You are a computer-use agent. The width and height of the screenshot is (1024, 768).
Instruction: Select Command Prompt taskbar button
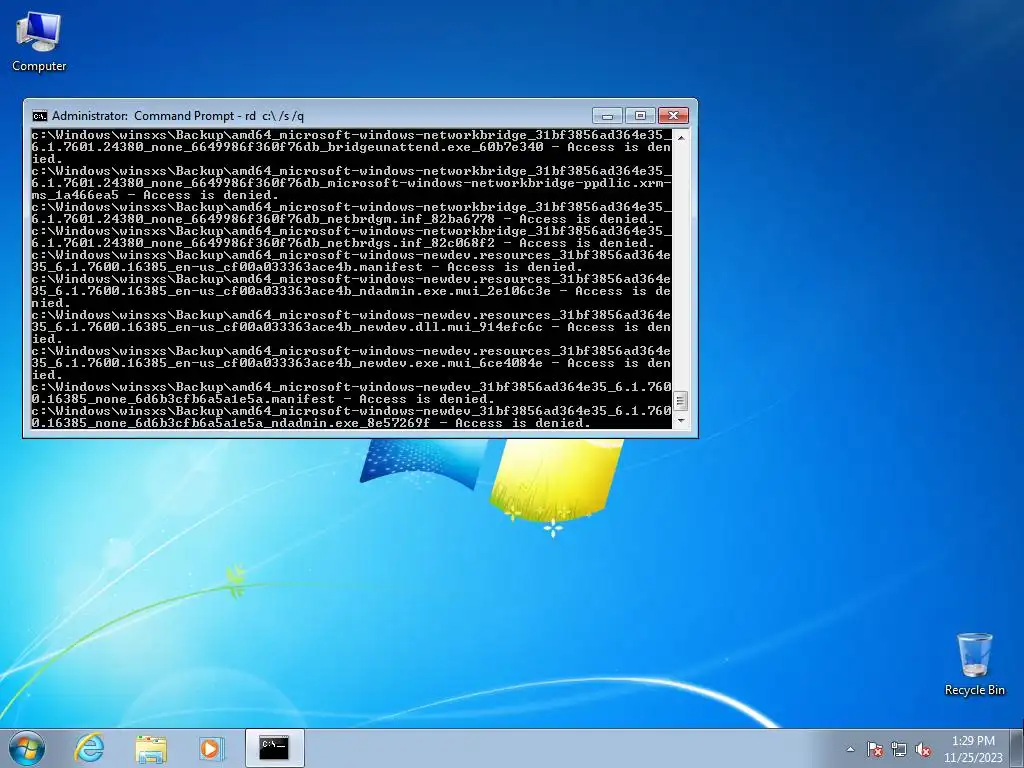click(274, 748)
